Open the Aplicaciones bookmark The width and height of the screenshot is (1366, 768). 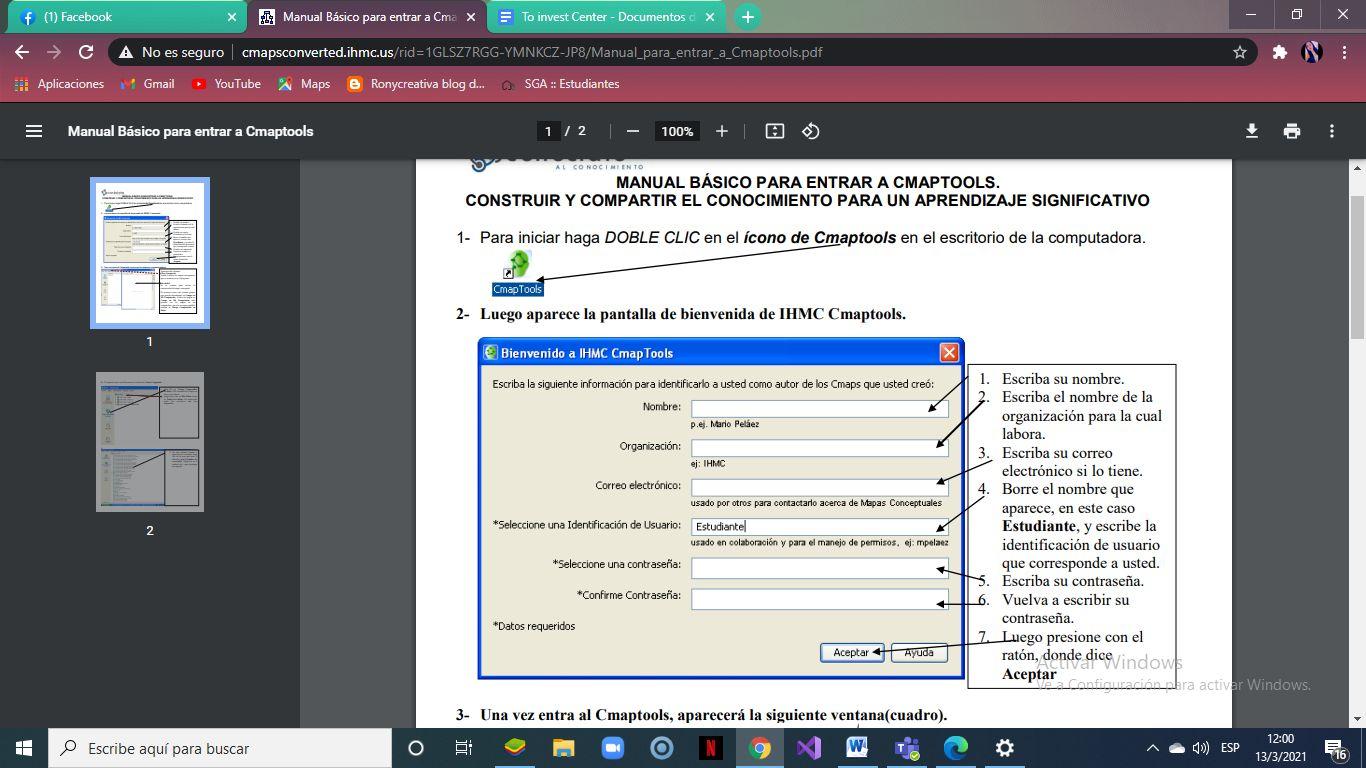click(x=59, y=84)
